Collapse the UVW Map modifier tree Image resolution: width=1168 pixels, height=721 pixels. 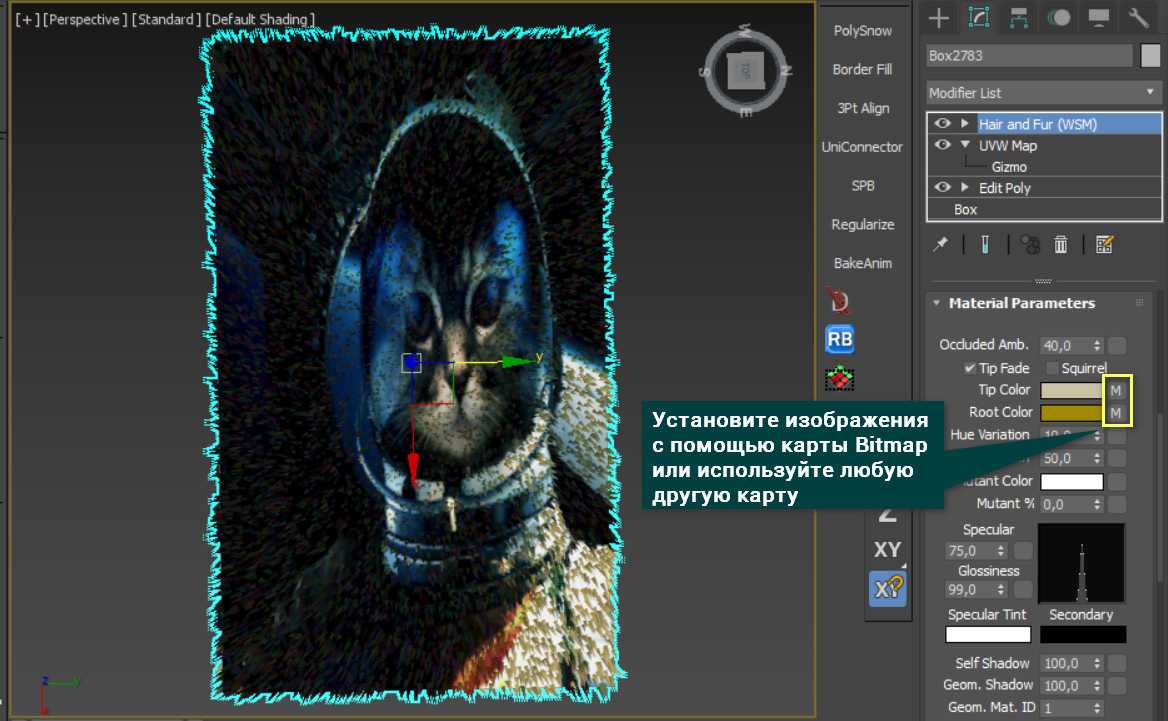click(x=965, y=145)
